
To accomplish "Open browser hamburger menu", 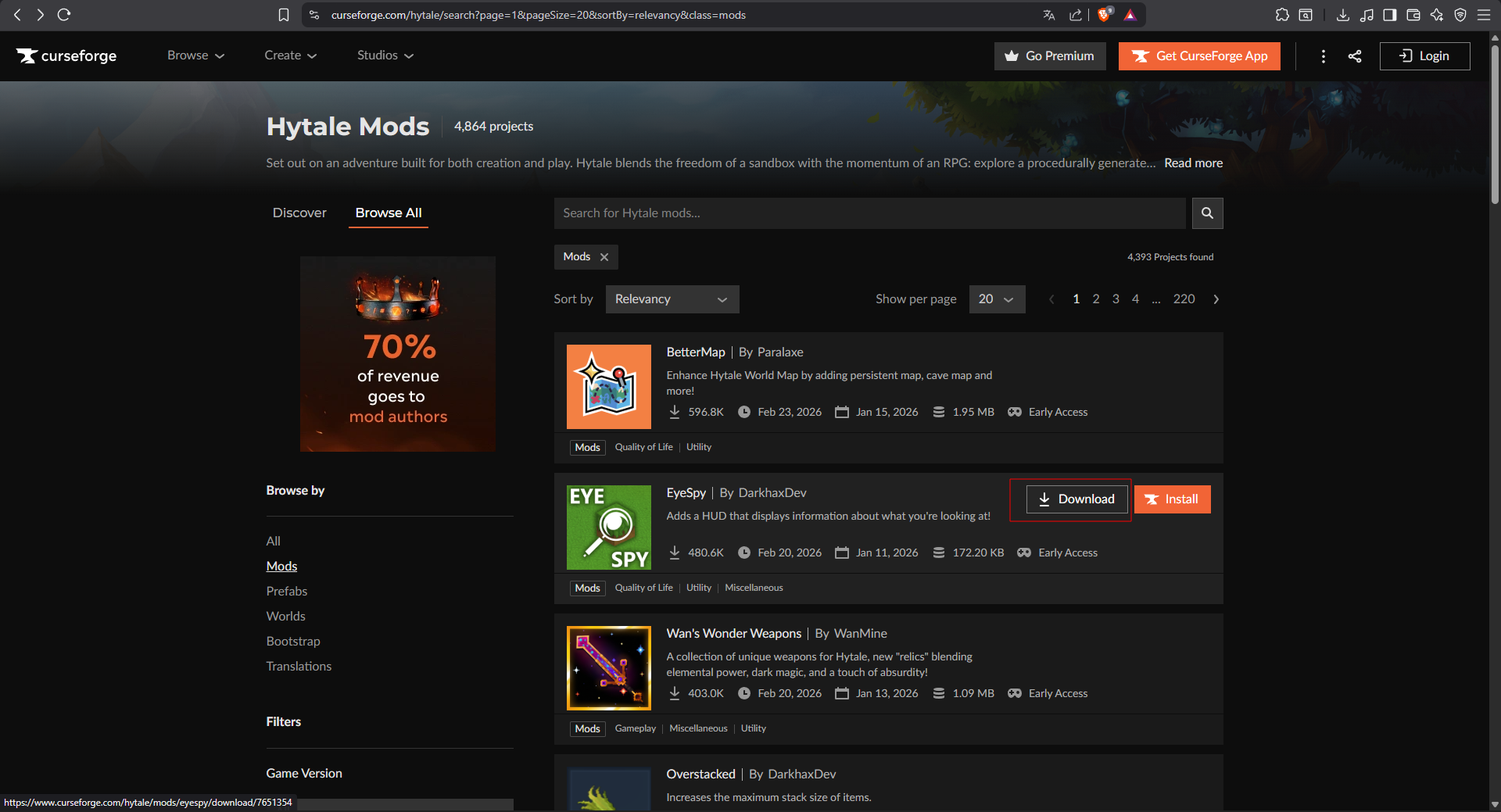I will tap(1484, 15).
